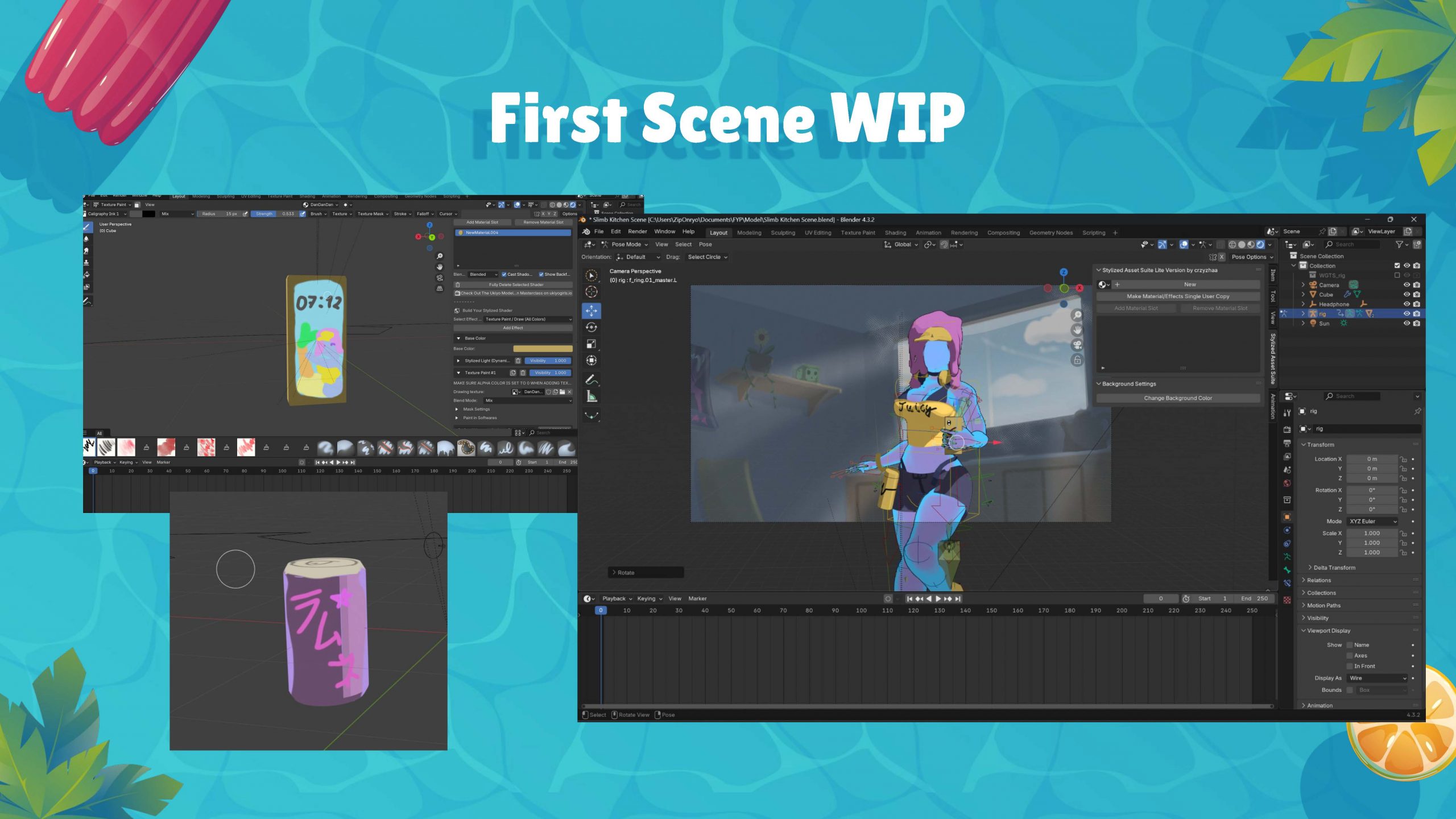
Task: Open the Output properties tab icon
Action: (1287, 443)
